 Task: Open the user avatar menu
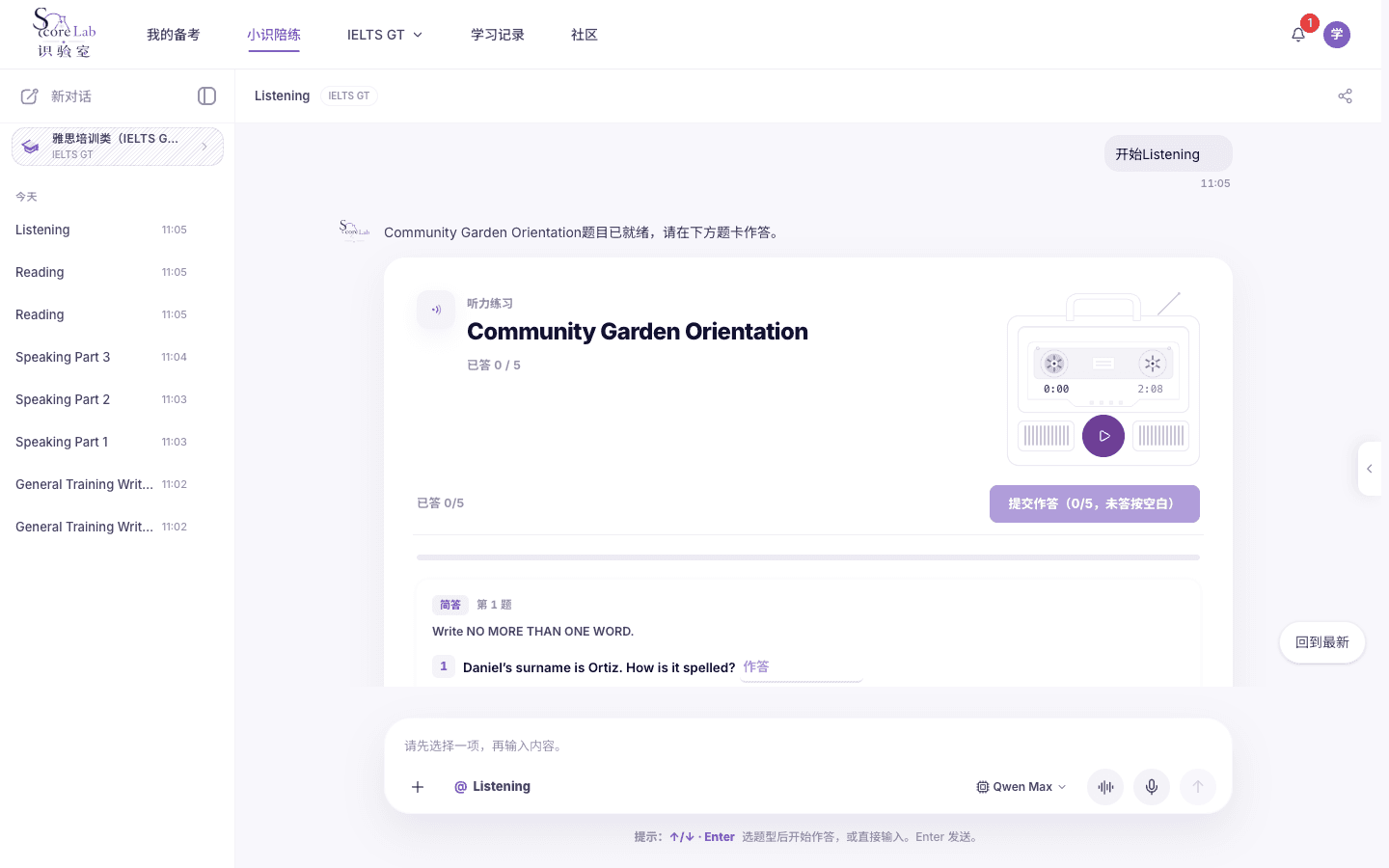pyautogui.click(x=1337, y=35)
